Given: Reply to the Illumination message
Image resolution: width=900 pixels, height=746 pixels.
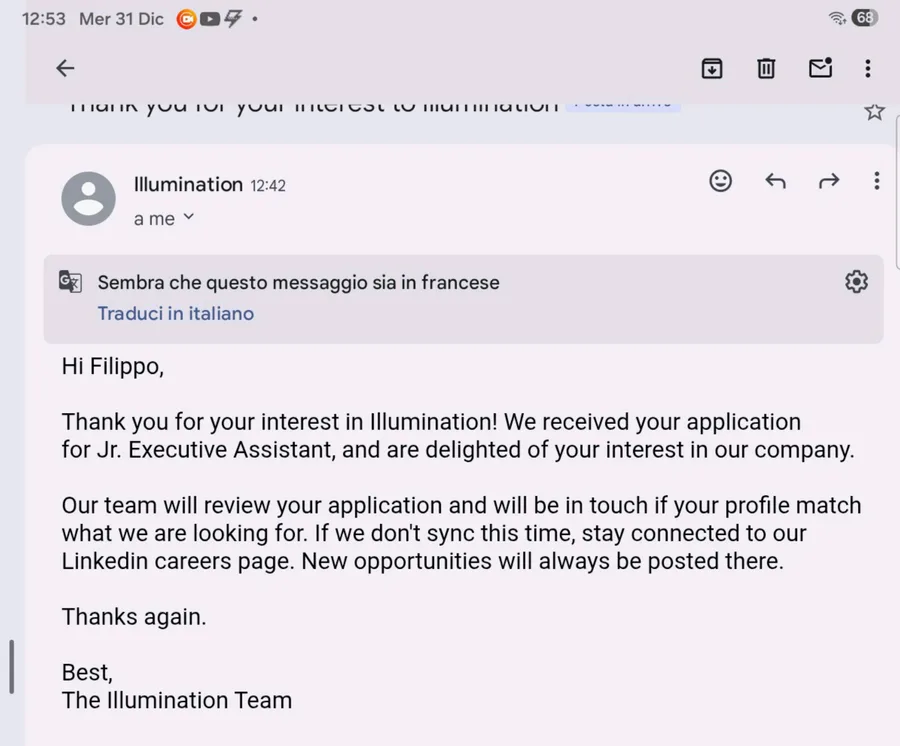Looking at the screenshot, I should (775, 181).
